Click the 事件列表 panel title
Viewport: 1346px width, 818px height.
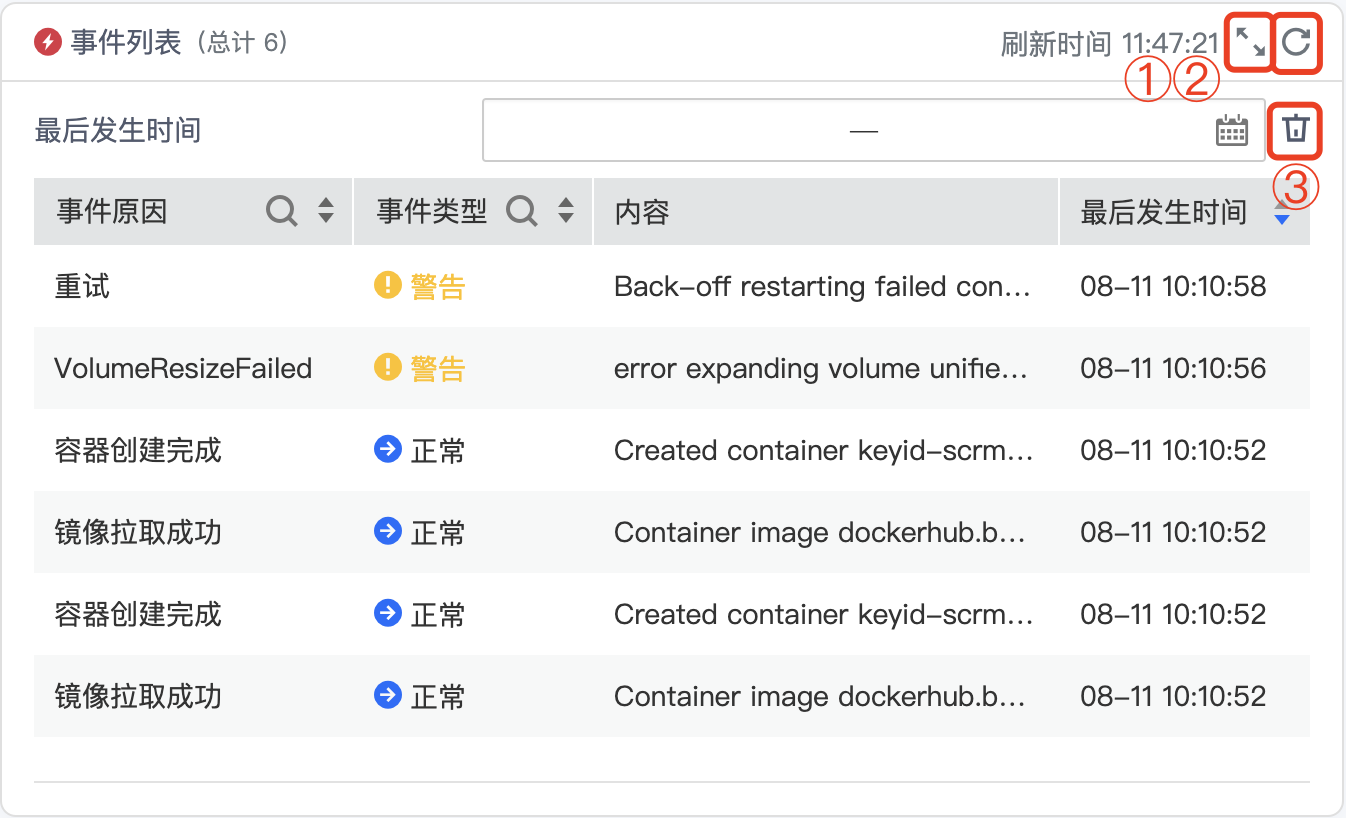pos(126,42)
